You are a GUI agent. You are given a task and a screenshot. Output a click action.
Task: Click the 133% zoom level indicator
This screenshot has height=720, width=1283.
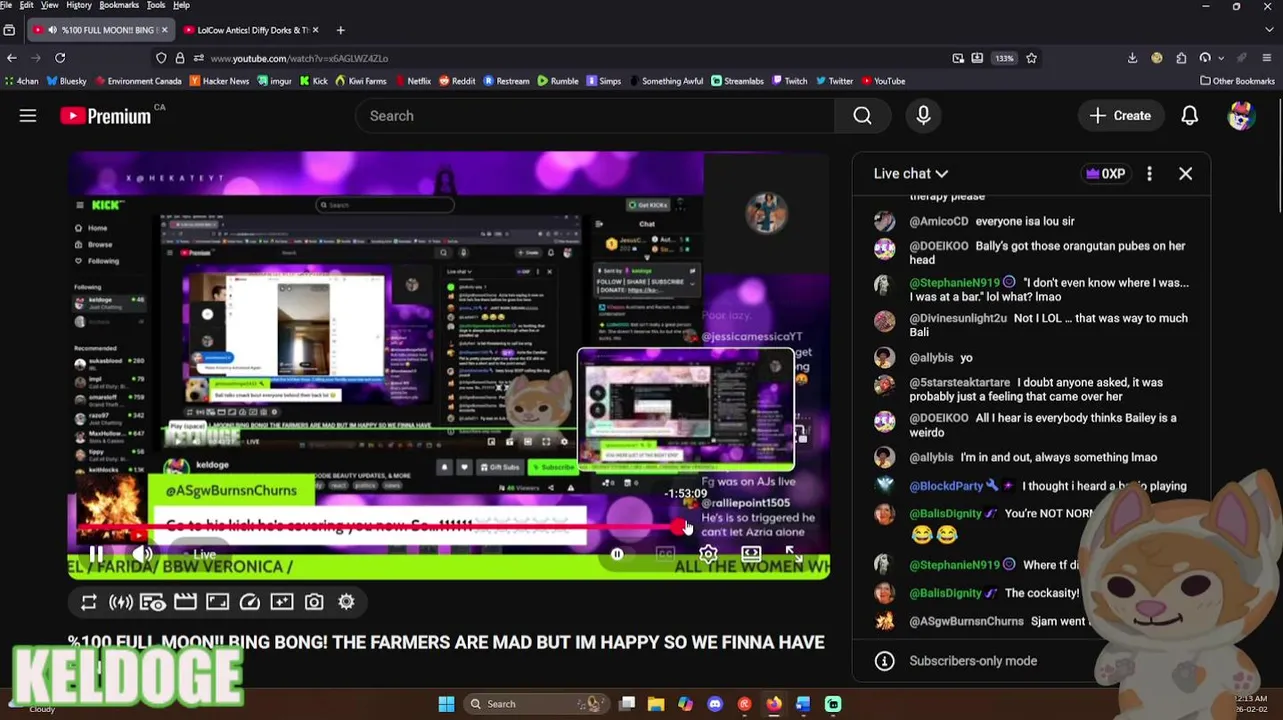pyautogui.click(x=1004, y=58)
